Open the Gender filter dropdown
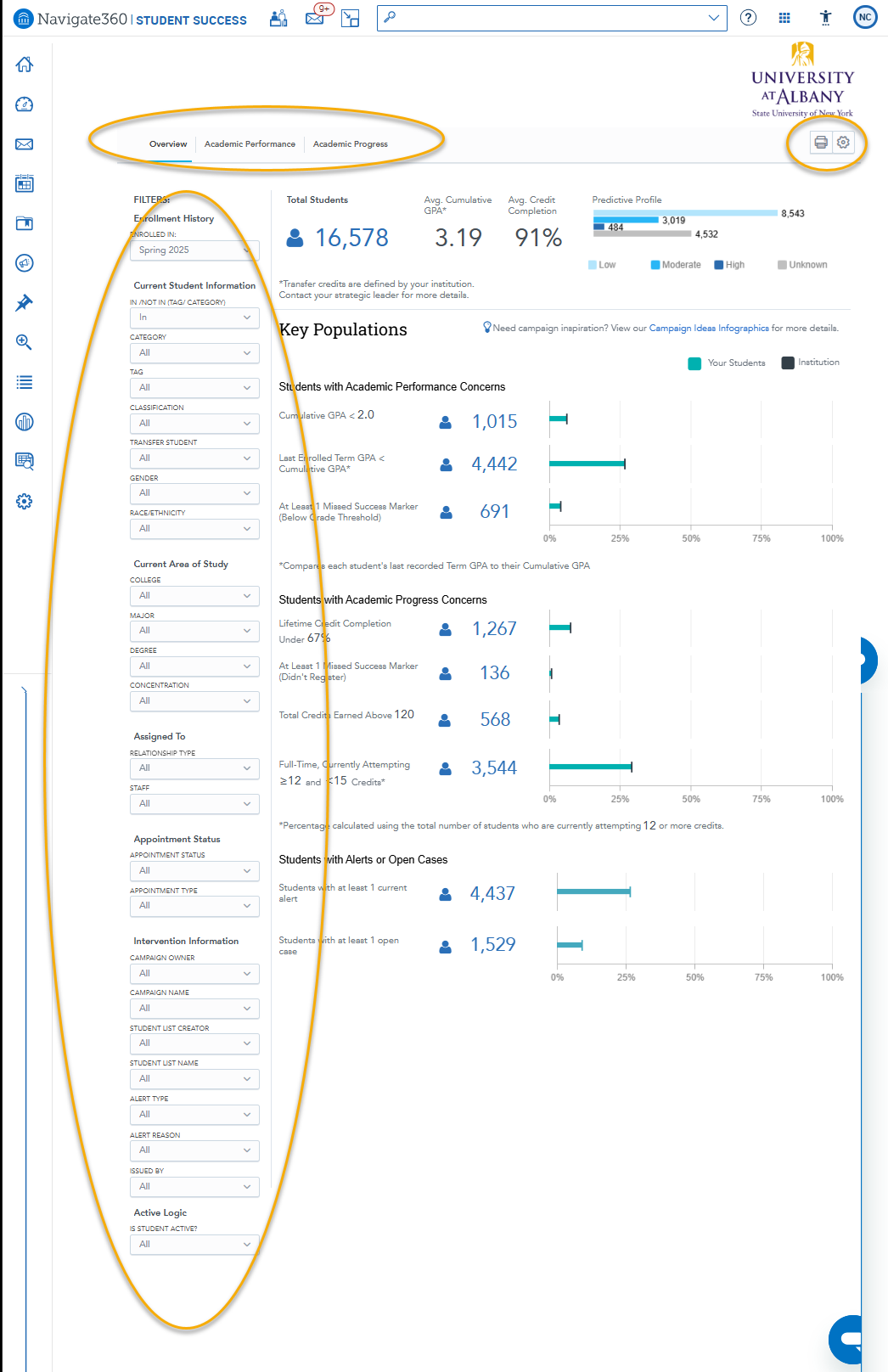This screenshot has height=1372, width=888. click(x=194, y=493)
